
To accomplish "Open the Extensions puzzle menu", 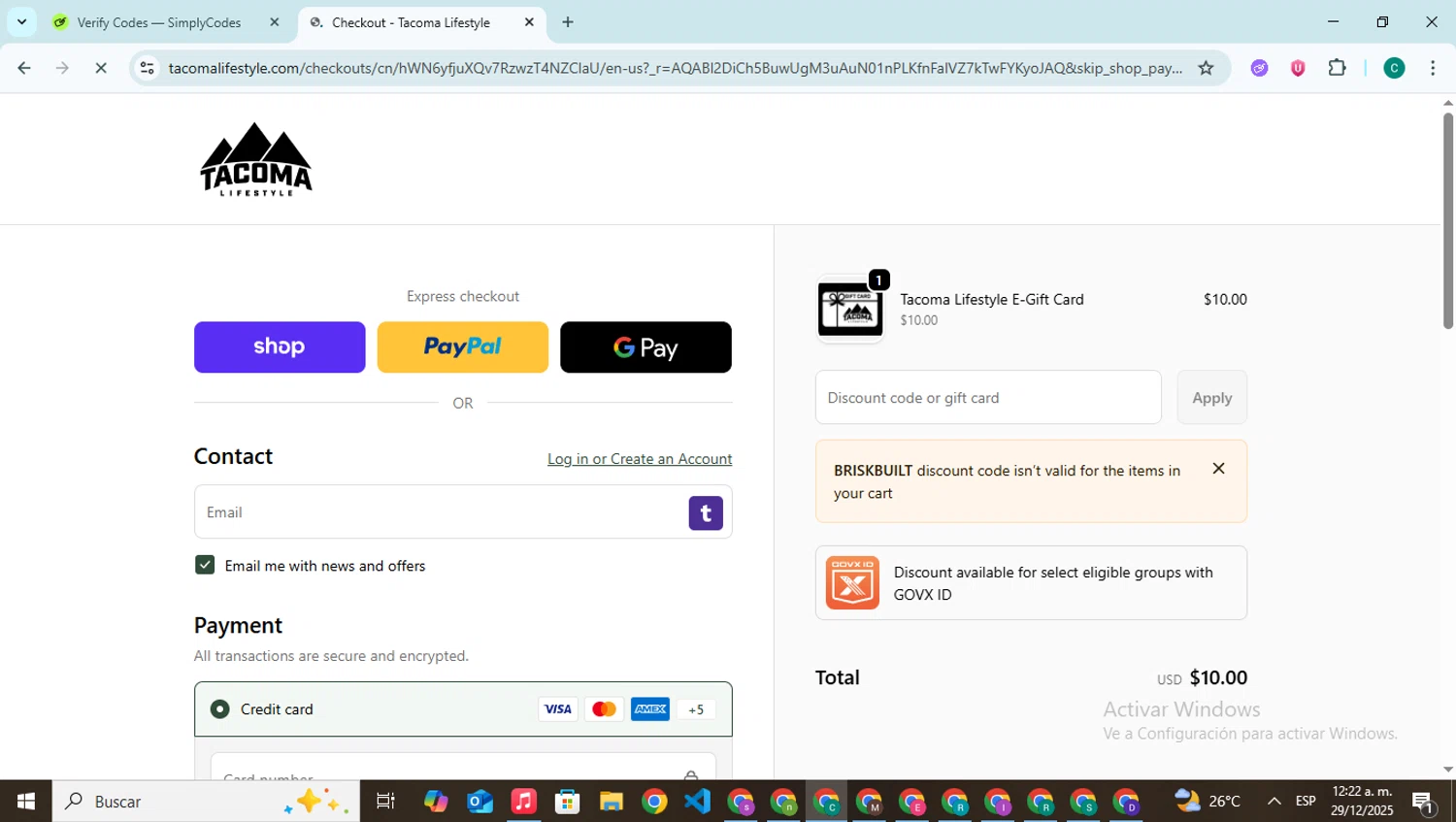I will [x=1337, y=68].
